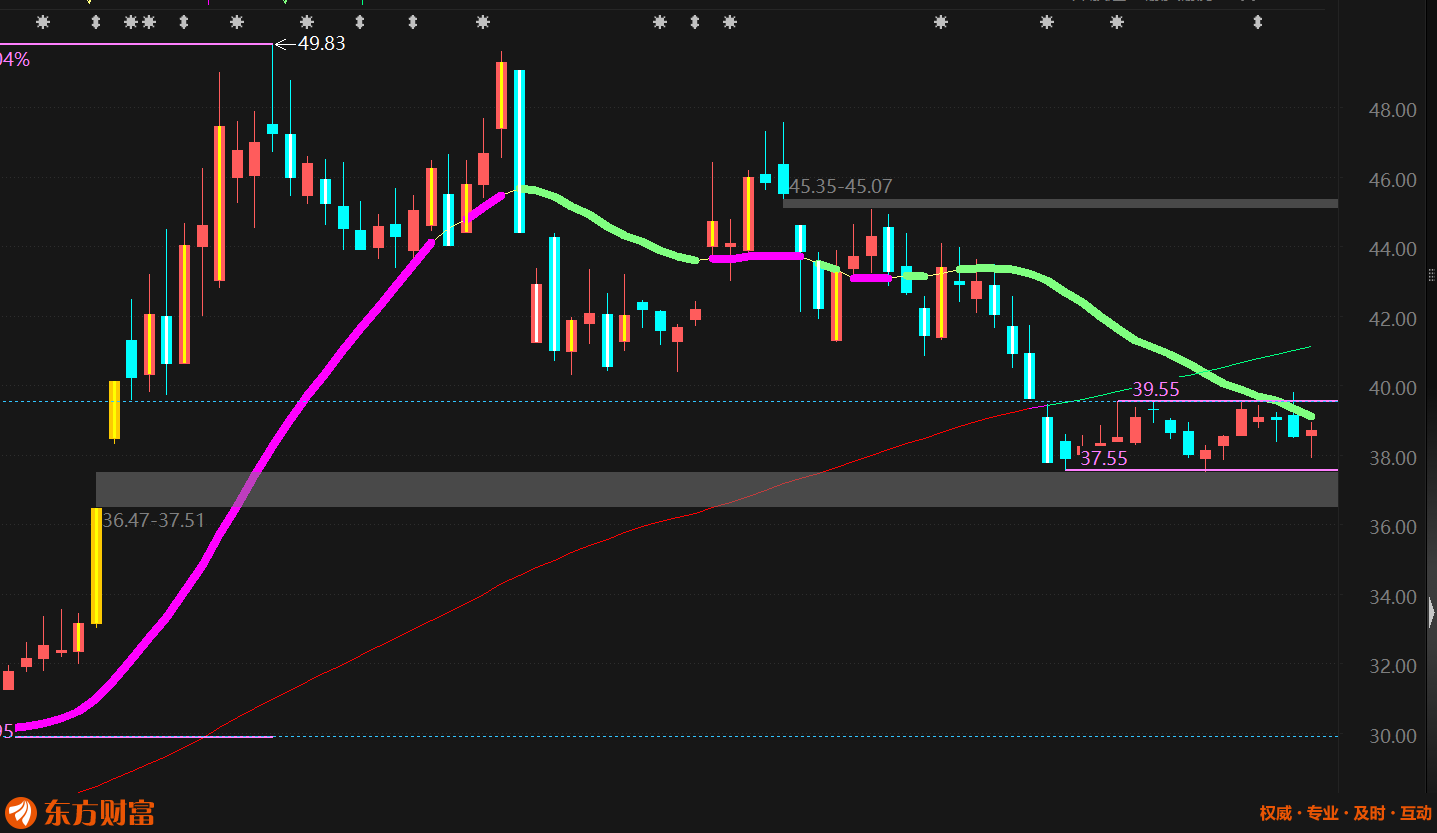Select the 49.83 high price label
Screen dimensions: 1437x833
(321, 43)
